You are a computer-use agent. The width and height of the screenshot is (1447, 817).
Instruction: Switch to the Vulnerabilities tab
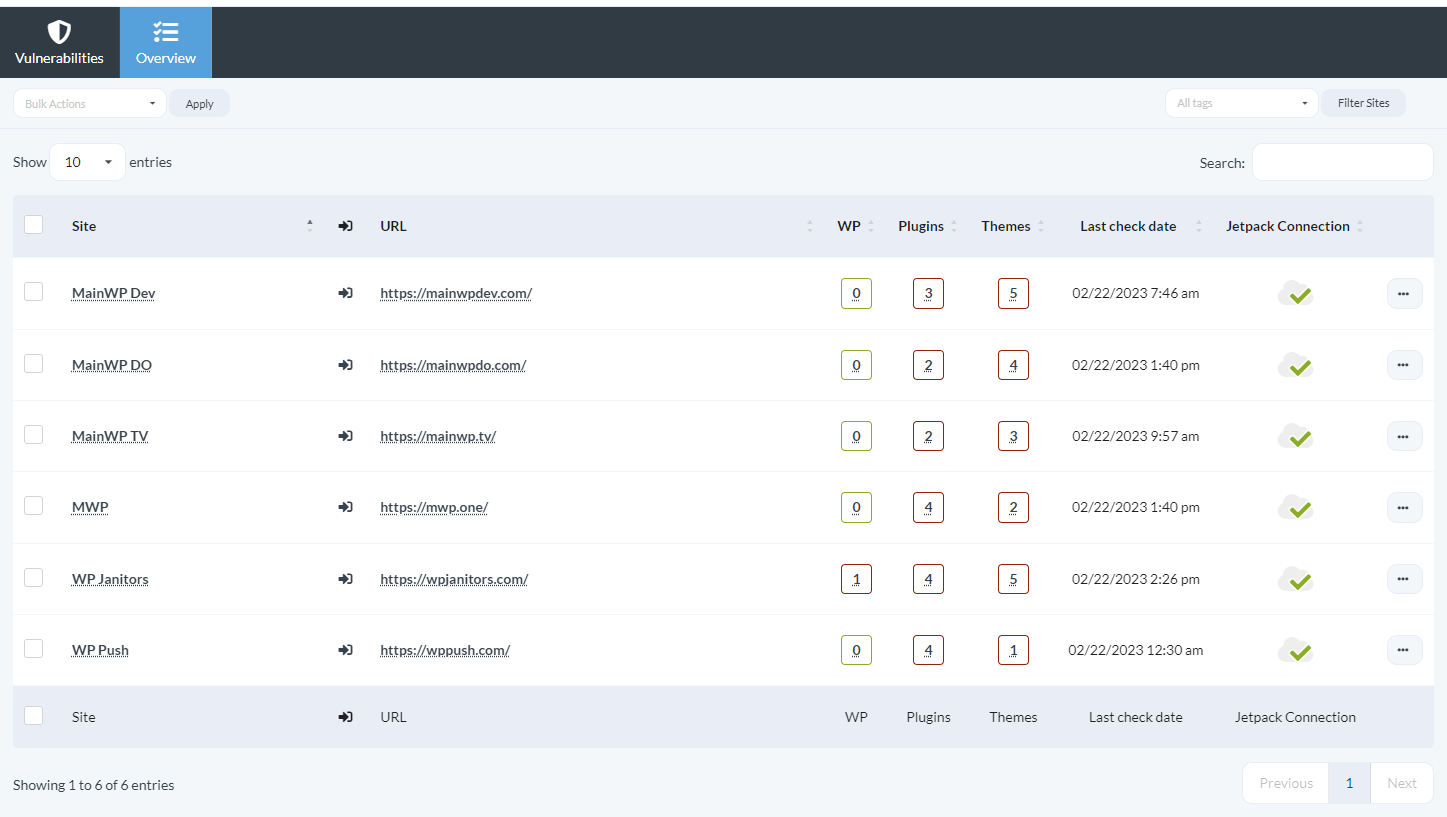click(x=59, y=42)
